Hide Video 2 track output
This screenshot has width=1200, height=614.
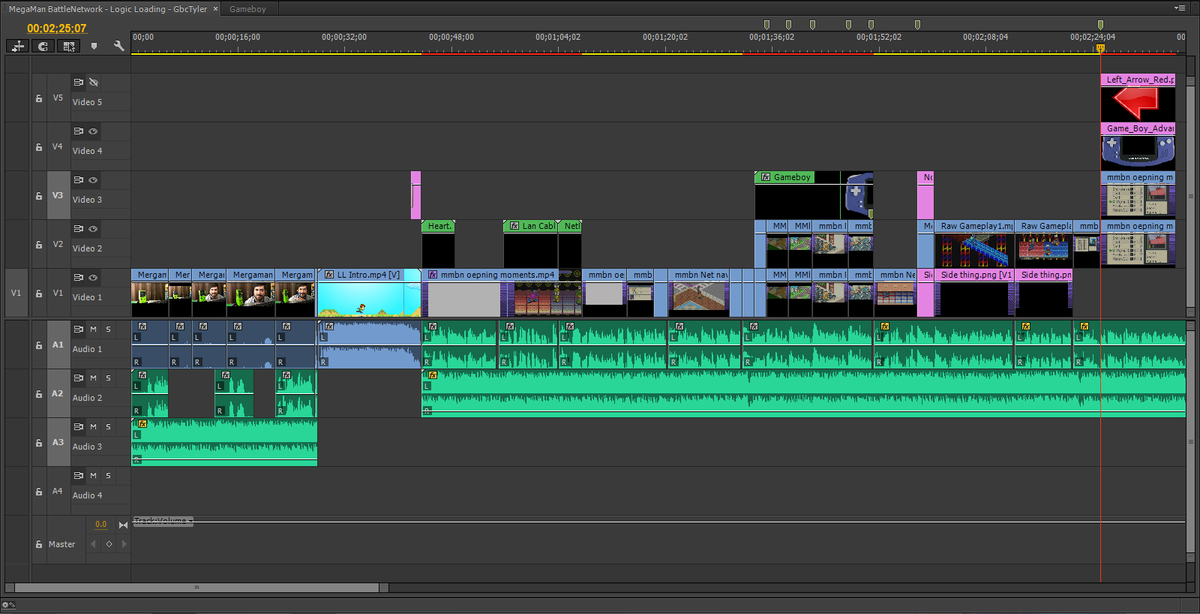point(93,229)
